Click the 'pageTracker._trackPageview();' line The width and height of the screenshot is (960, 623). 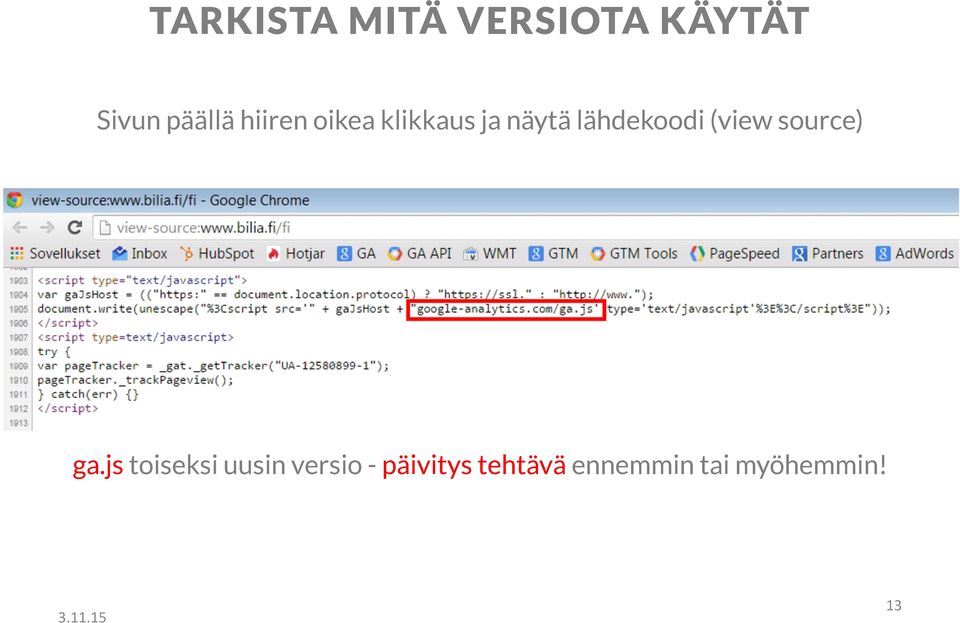[135, 380]
